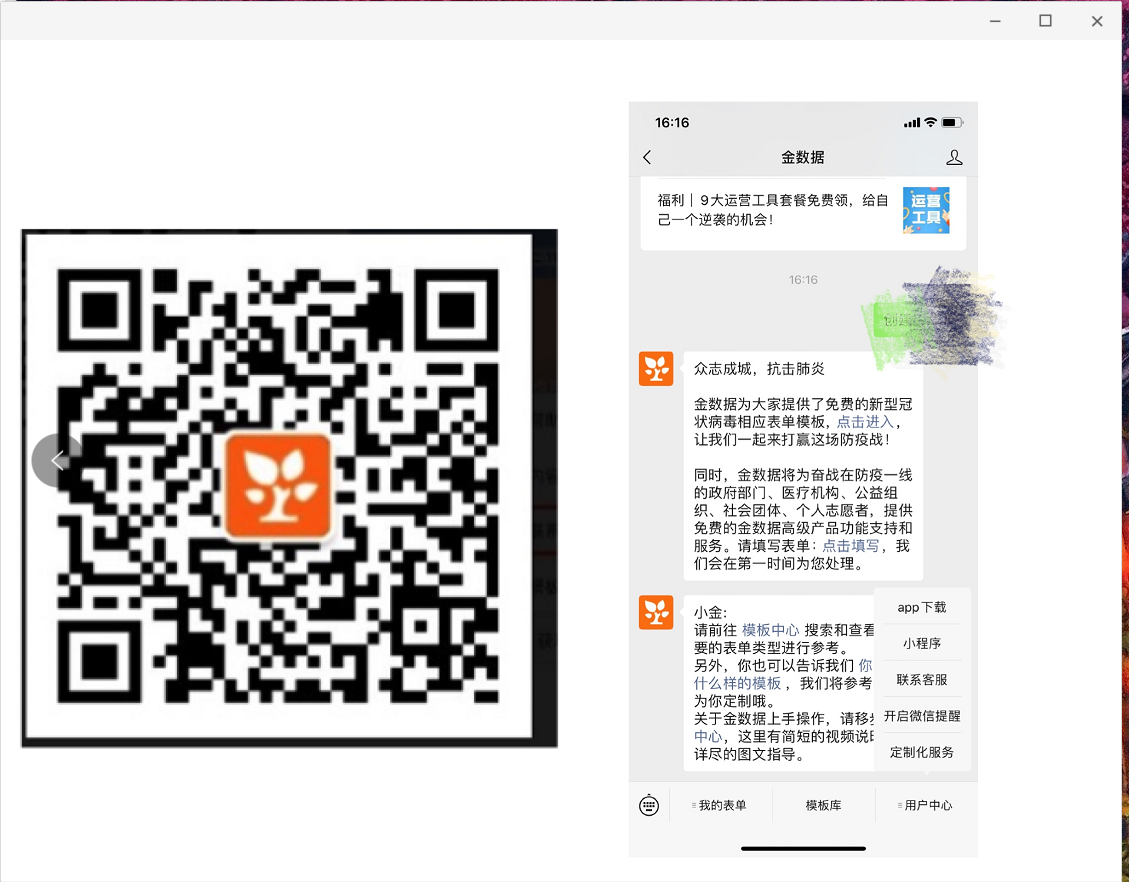Click the 小金 message avatar icon

(x=656, y=612)
